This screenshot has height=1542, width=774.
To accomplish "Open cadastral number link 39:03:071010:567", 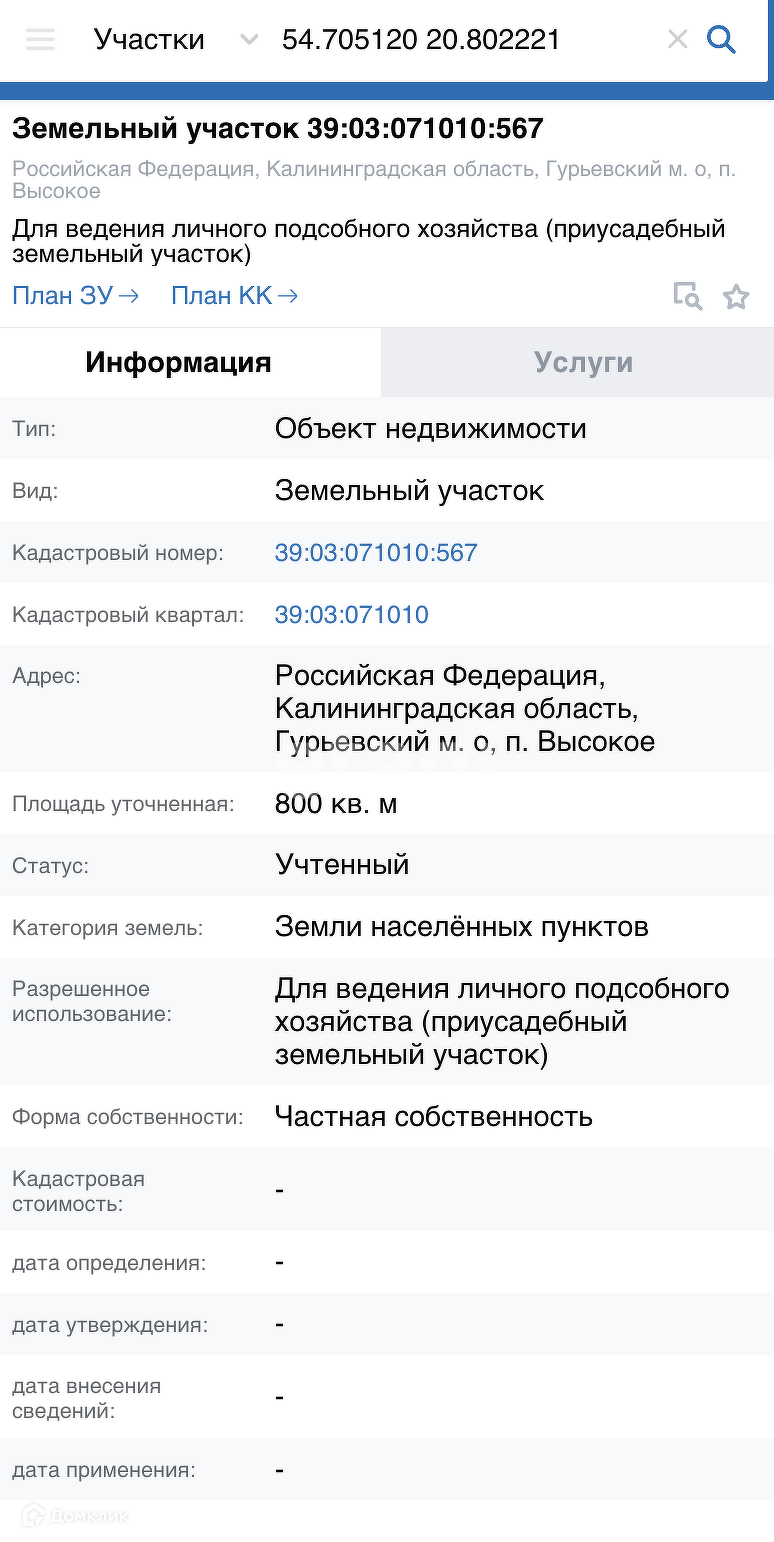I will (376, 553).
